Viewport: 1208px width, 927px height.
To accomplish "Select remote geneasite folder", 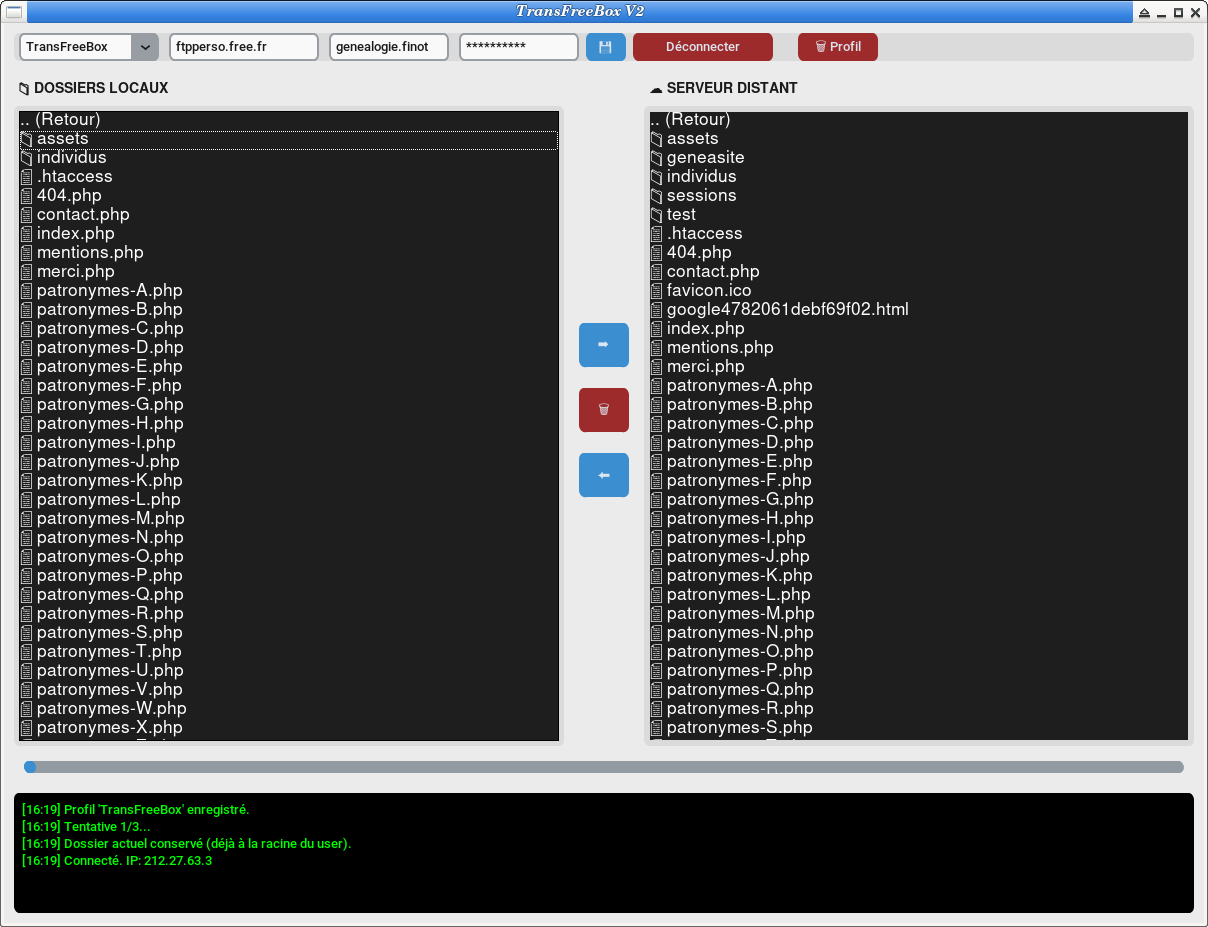I will (x=919, y=158).
